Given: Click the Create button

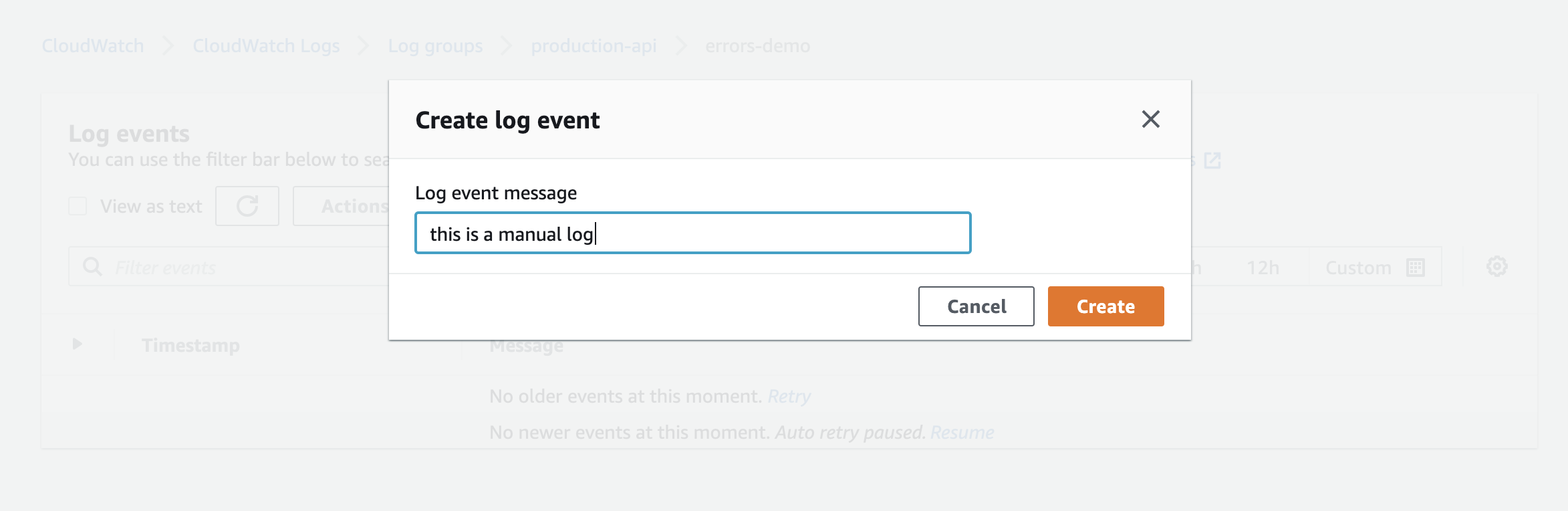Looking at the screenshot, I should click(1105, 306).
